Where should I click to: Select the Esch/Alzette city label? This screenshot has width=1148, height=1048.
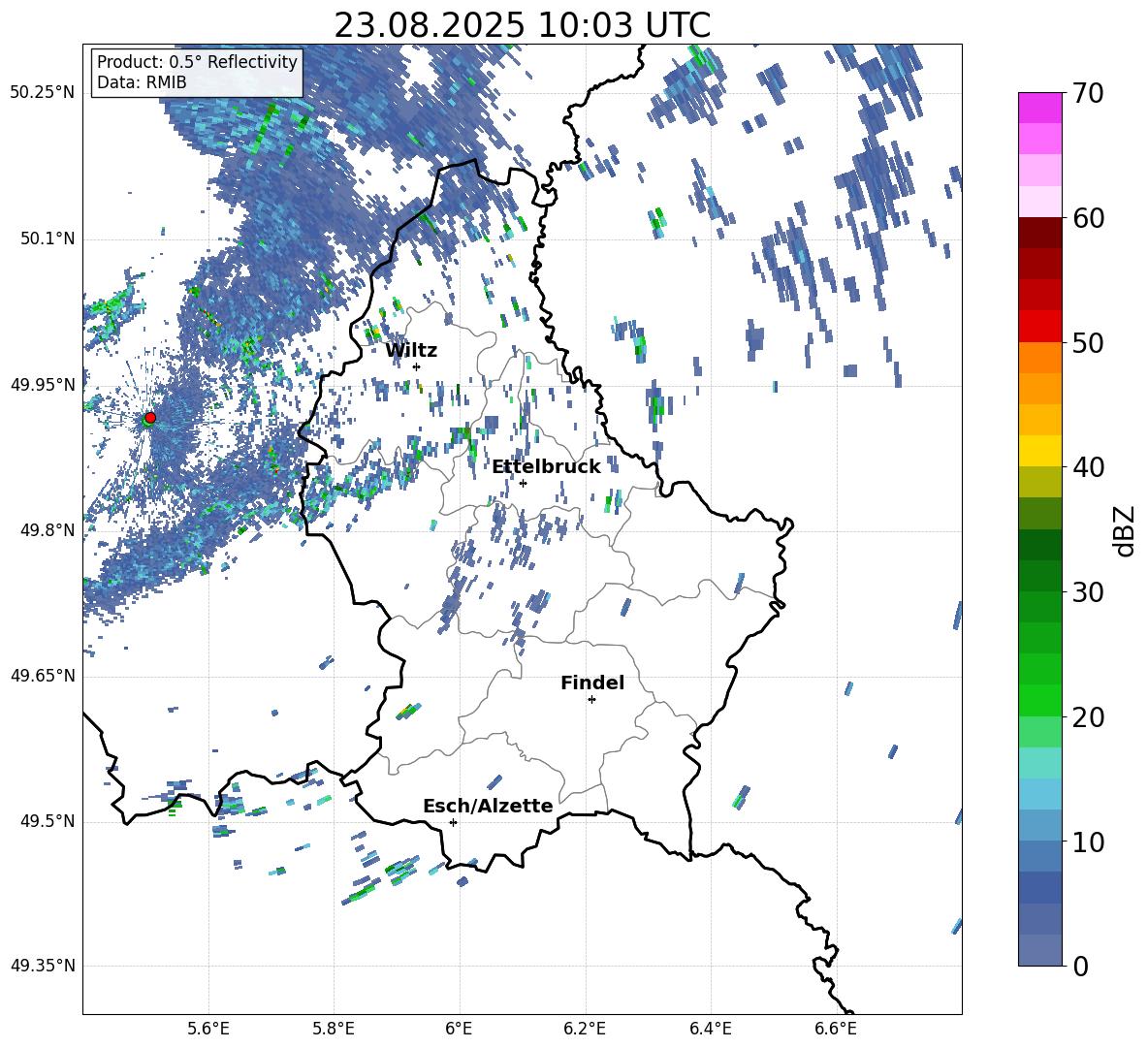(x=488, y=806)
